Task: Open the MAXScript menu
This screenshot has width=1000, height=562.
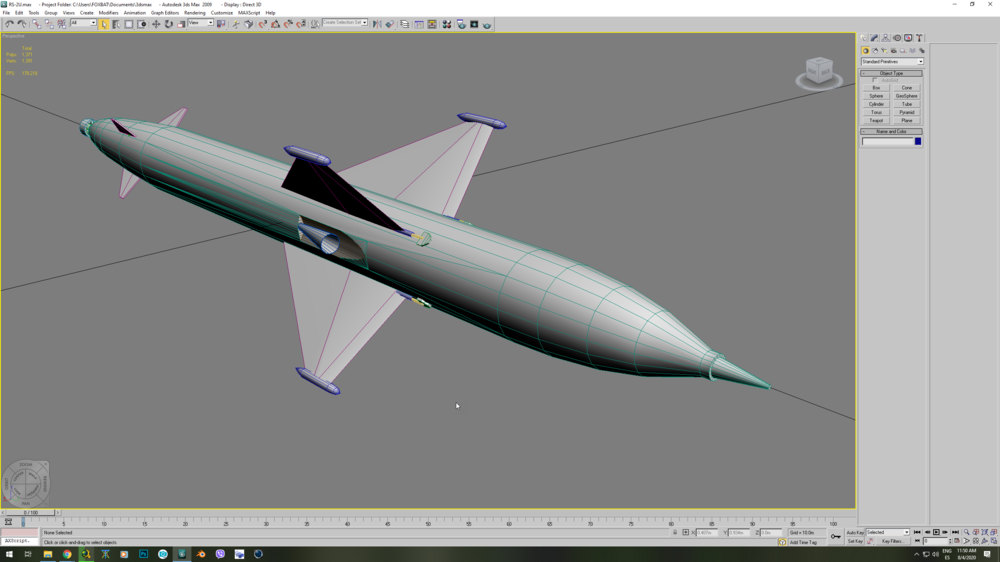Action: (249, 13)
